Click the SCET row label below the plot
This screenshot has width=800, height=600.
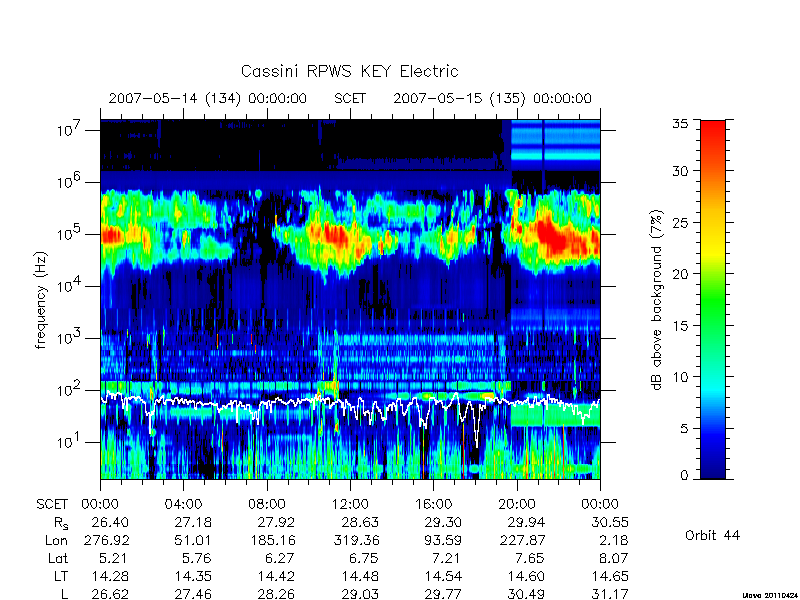click(x=52, y=504)
